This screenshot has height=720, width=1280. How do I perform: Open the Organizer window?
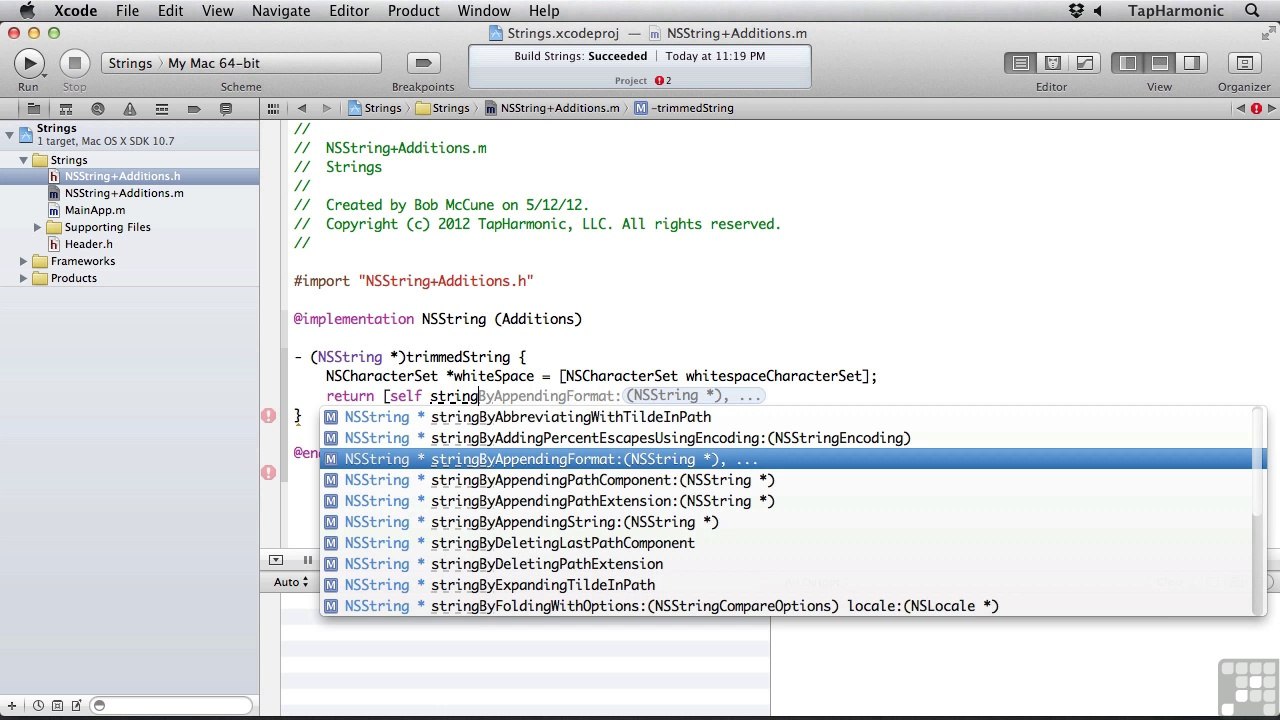pyautogui.click(x=1244, y=63)
